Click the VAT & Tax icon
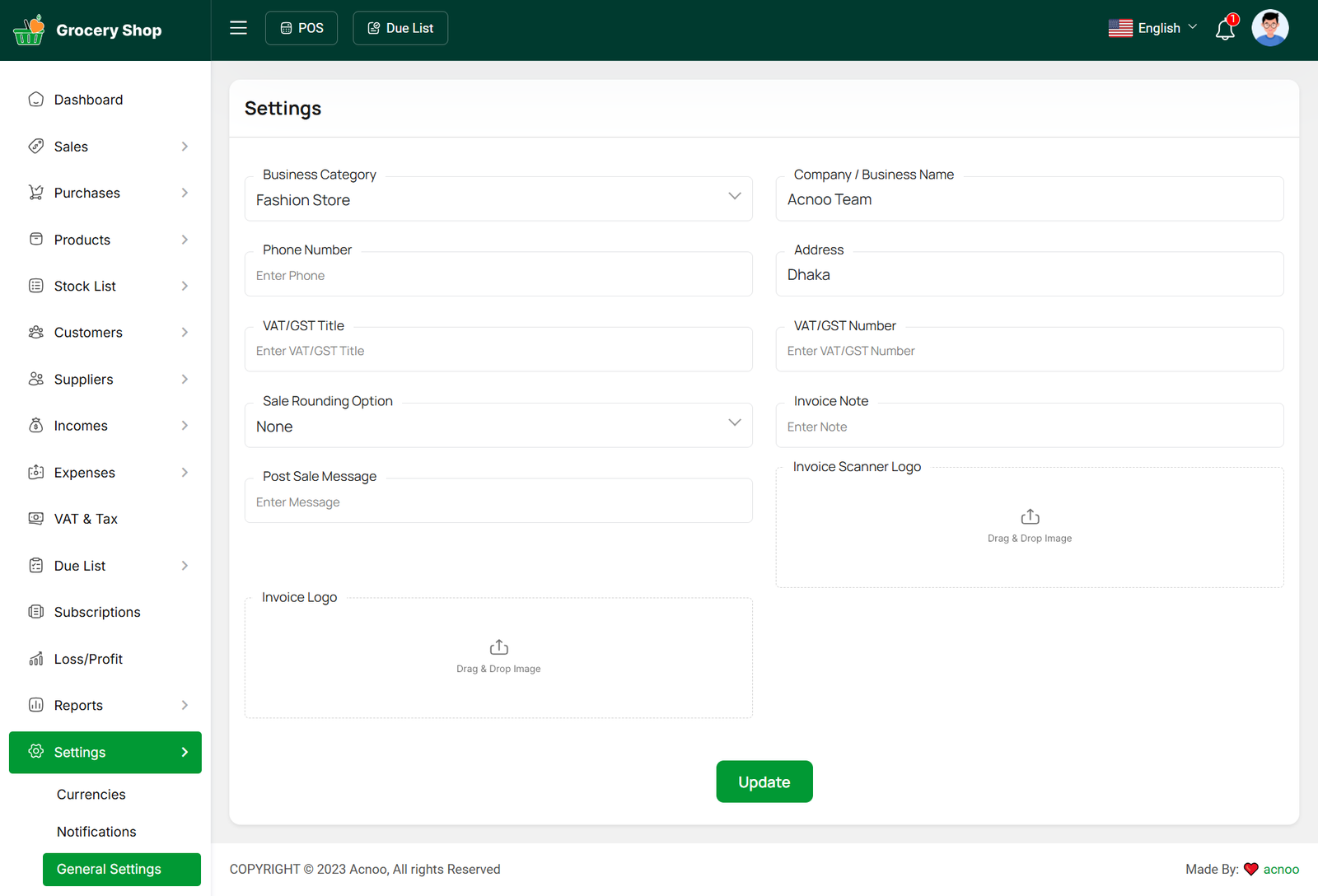 pos(36,519)
